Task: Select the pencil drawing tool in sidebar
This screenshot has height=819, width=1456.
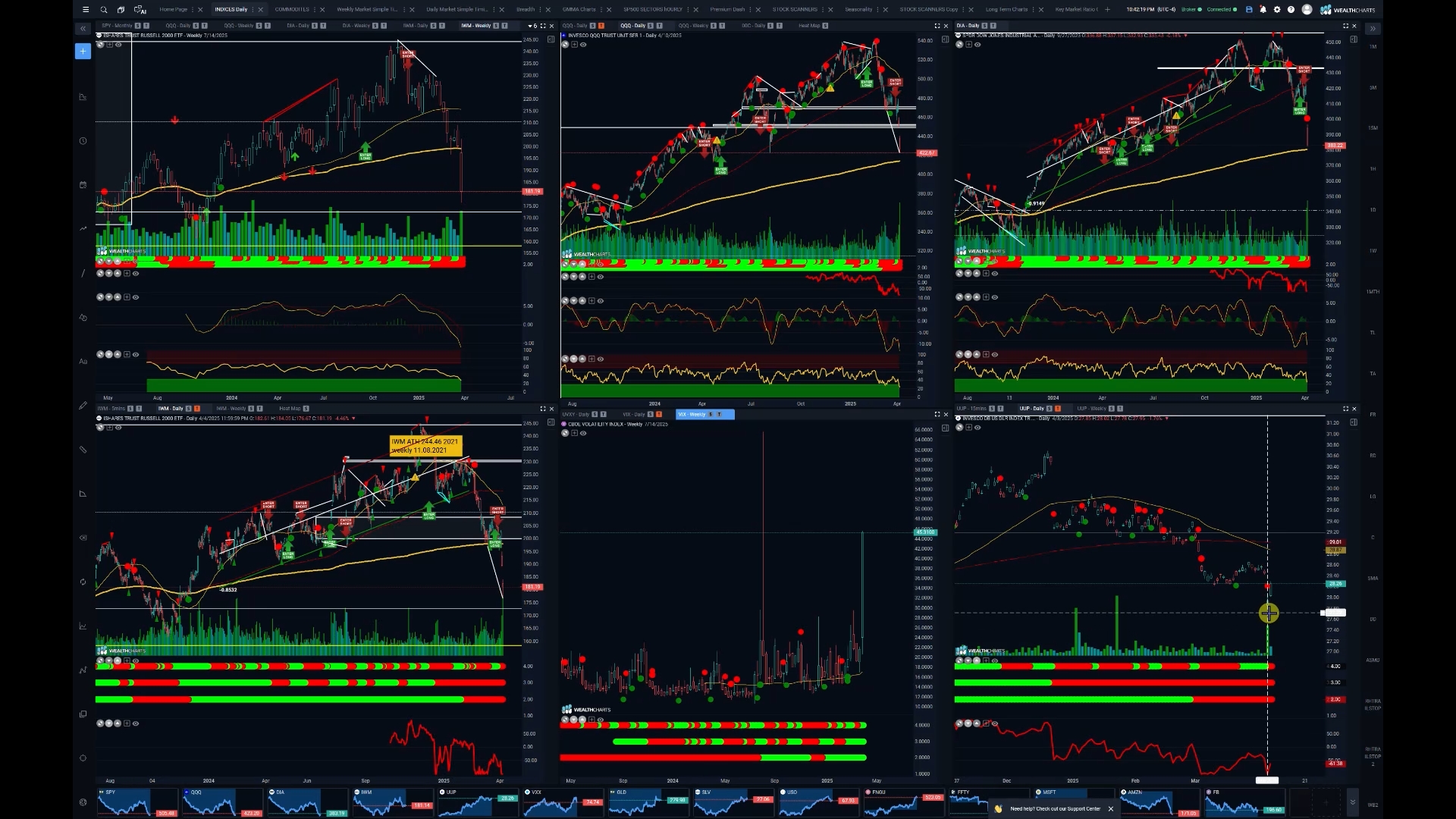Action: 83,406
